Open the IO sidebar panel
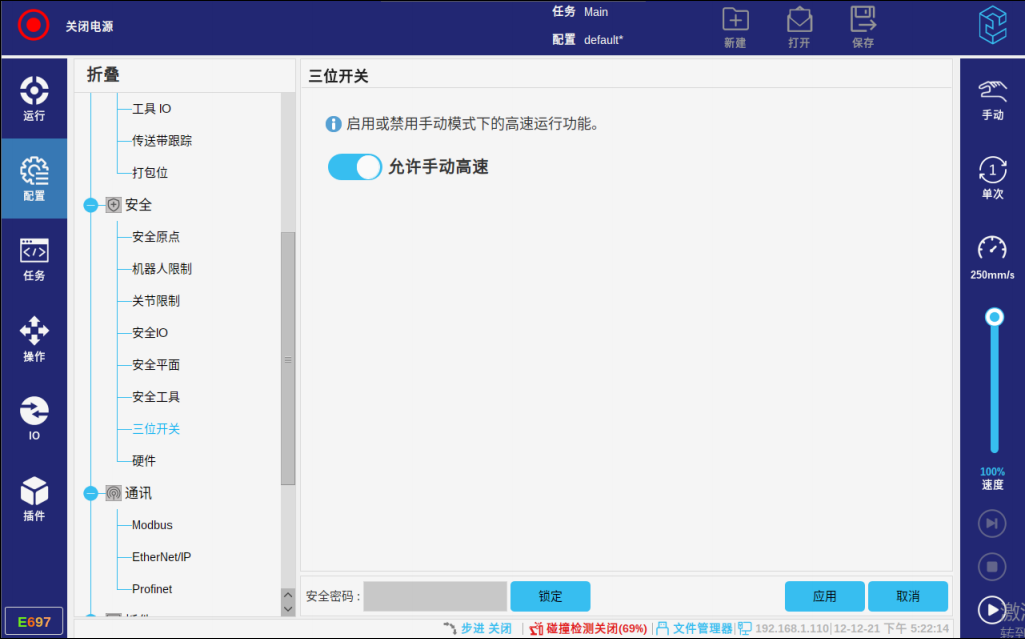This screenshot has height=640, width=1025. coord(34,418)
